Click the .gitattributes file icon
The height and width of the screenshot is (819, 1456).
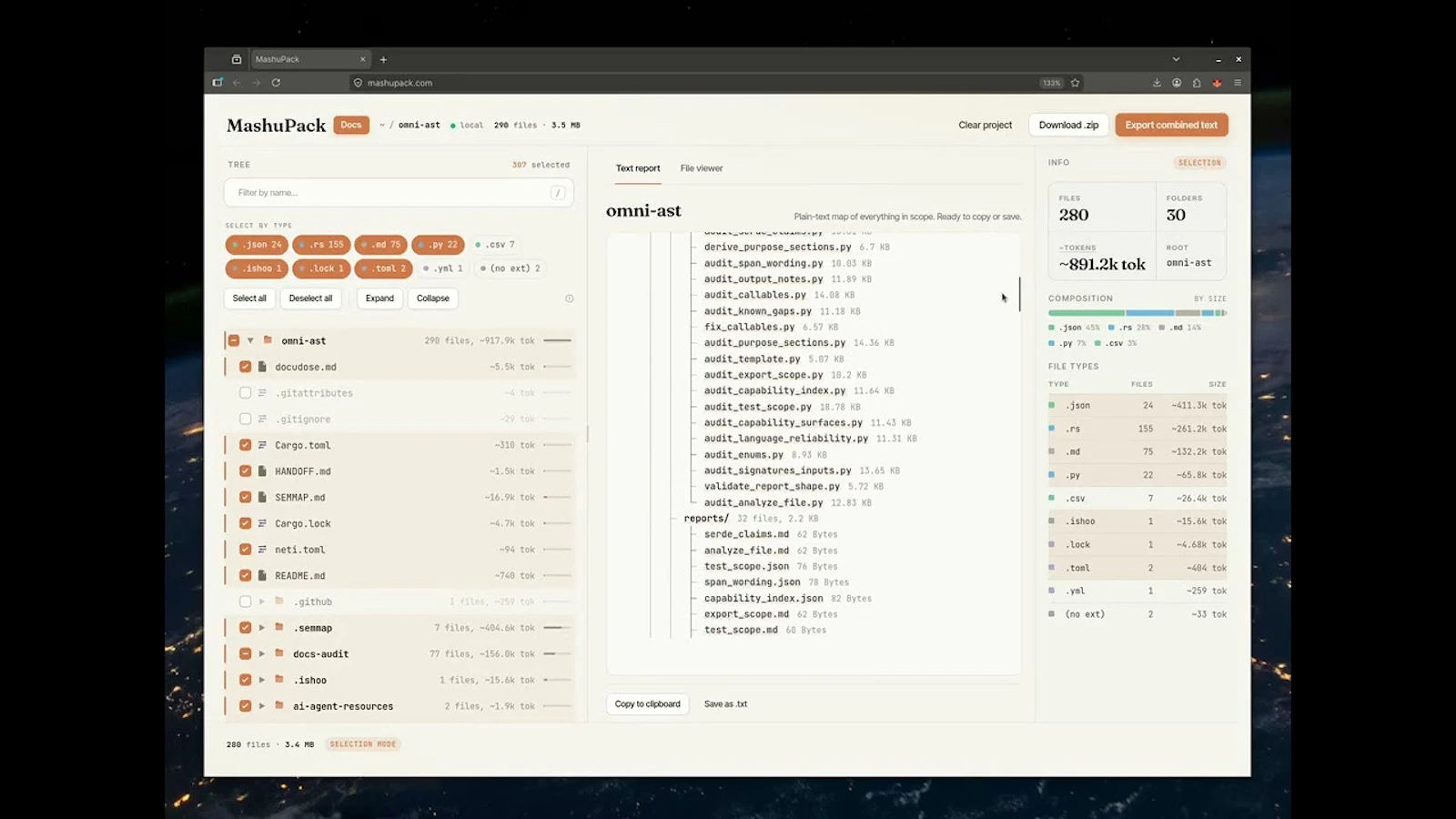pos(262,393)
